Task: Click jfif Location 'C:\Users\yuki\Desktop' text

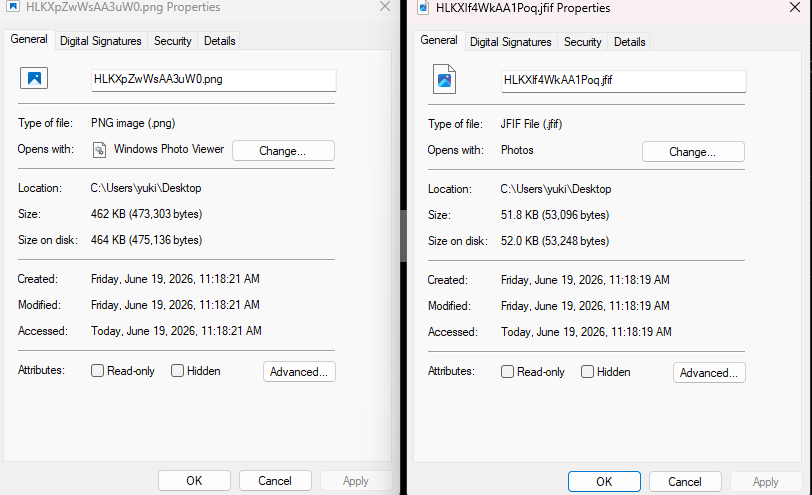Action: pyautogui.click(x=556, y=189)
